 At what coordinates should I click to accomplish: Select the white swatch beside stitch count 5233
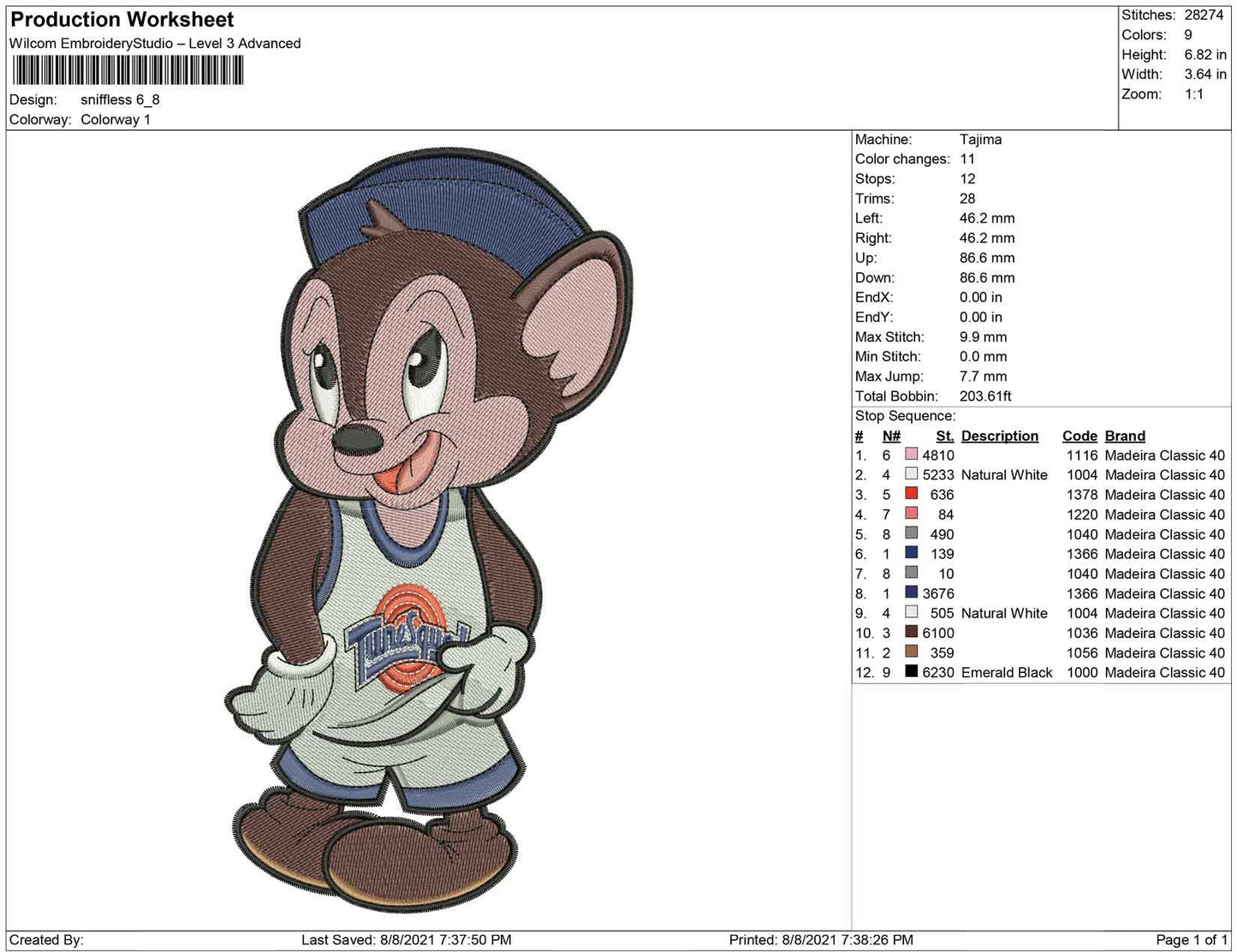pyautogui.click(x=912, y=474)
